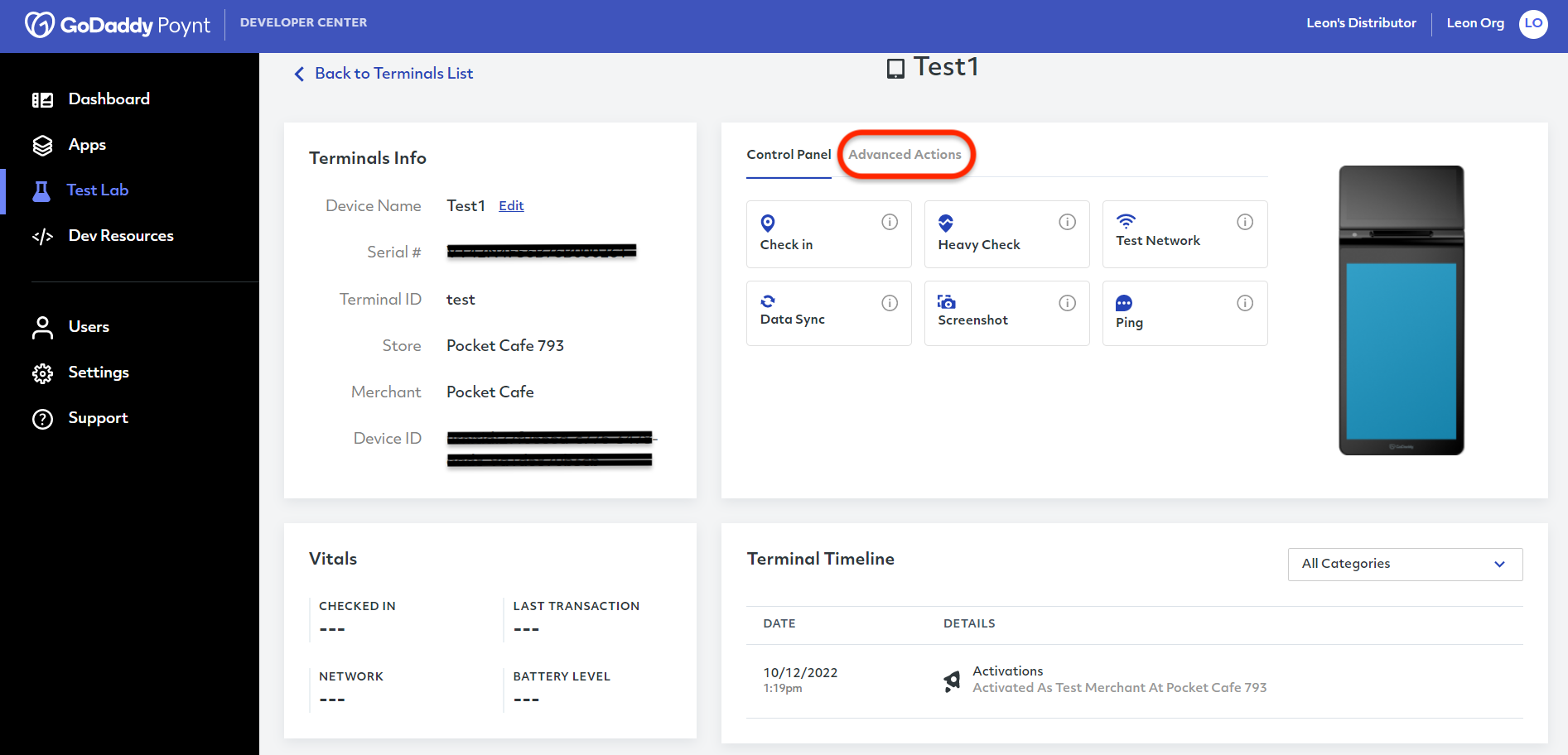The height and width of the screenshot is (755, 1568).
Task: Open Support label in the sidebar
Action: click(99, 418)
